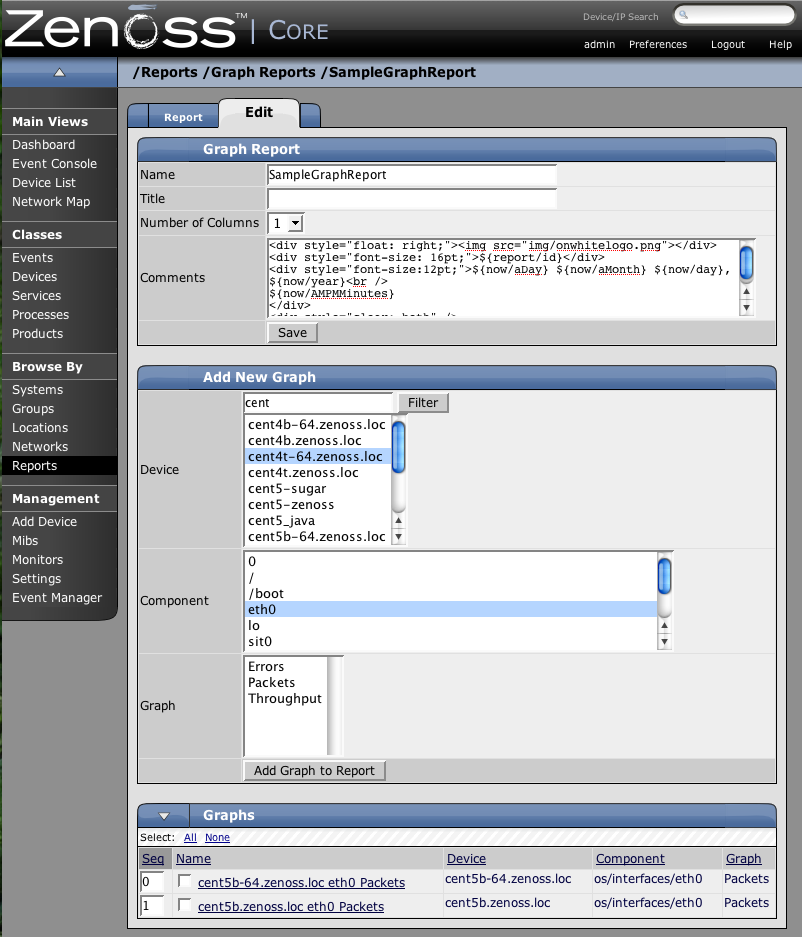
Task: Open Preferences
Action: tap(658, 44)
